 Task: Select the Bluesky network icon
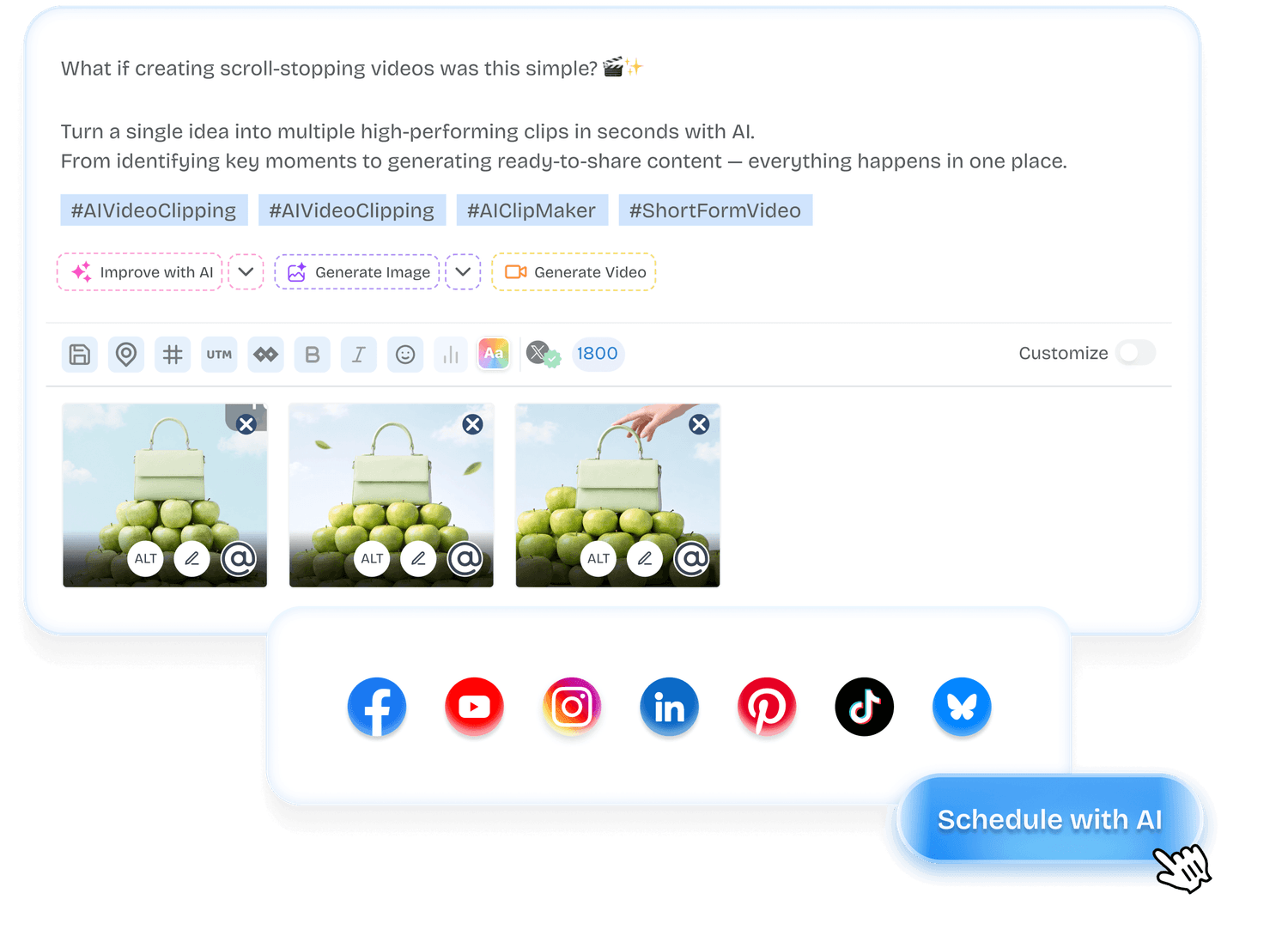click(x=962, y=707)
